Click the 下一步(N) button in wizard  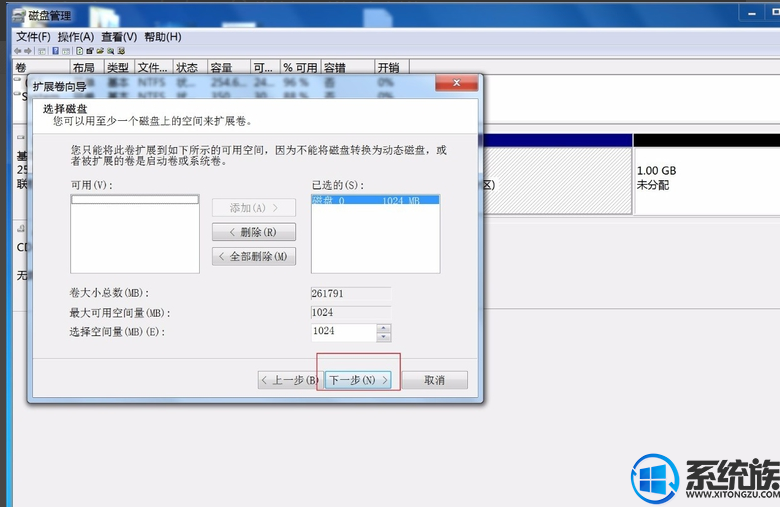[x=358, y=380]
